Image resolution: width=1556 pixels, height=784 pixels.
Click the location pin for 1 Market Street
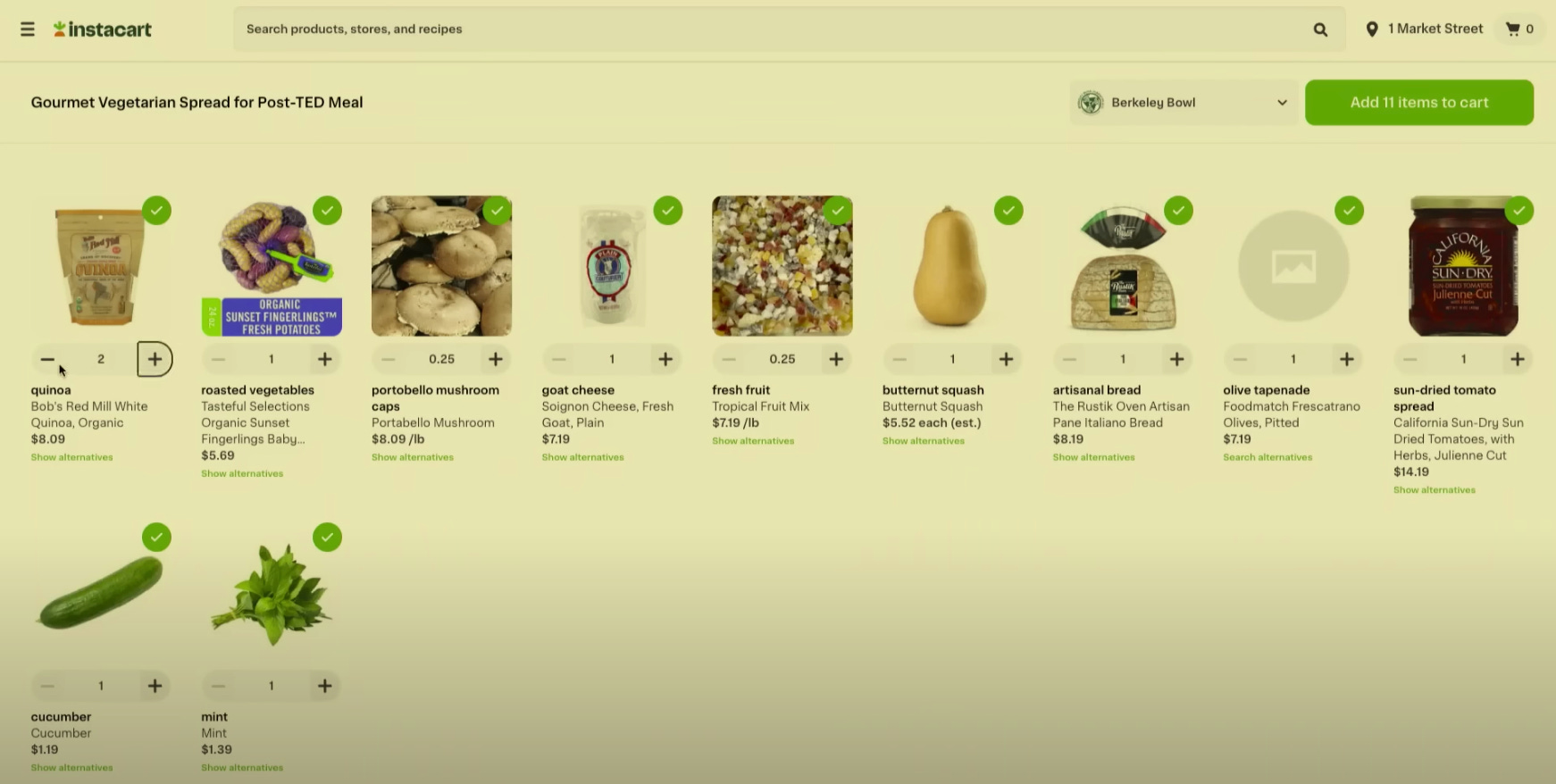pos(1372,29)
